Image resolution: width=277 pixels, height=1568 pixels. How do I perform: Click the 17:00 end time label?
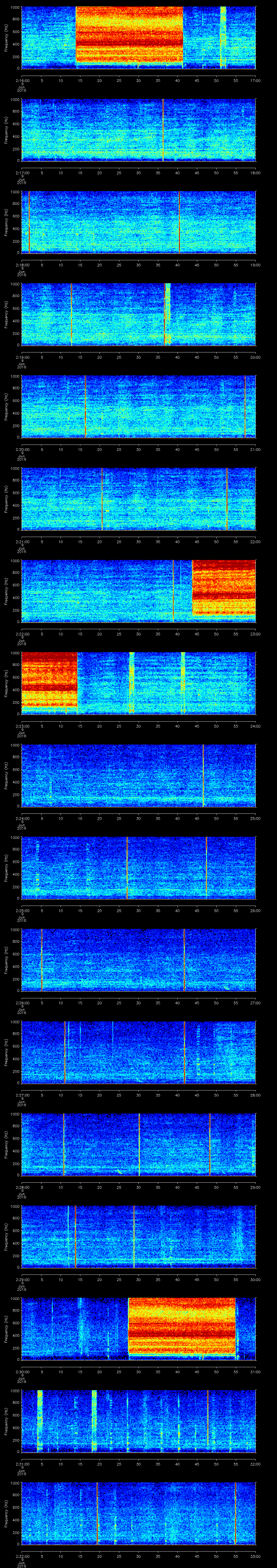click(x=255, y=80)
